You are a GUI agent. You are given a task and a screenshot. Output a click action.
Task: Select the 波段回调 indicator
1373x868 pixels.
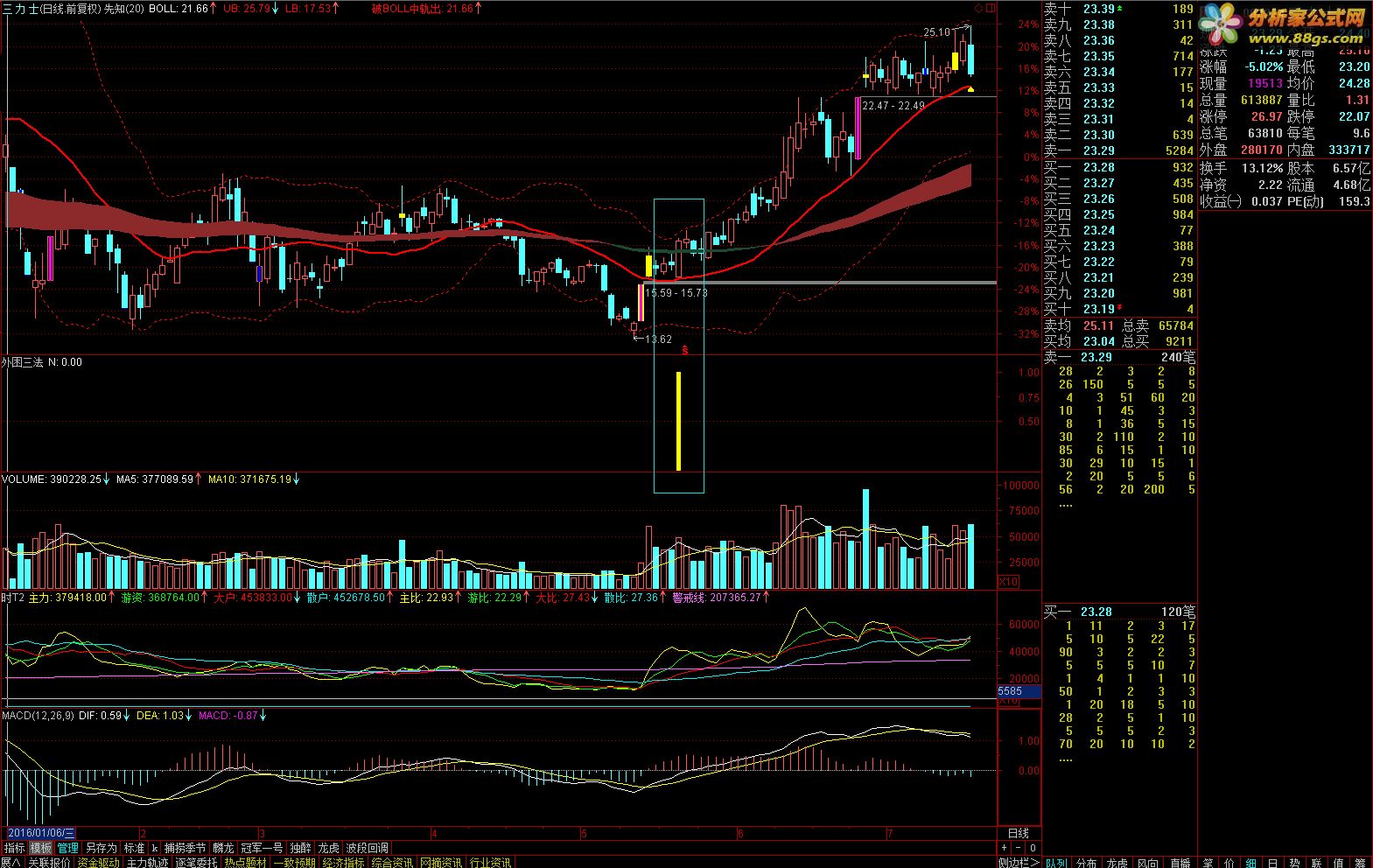pyautogui.click(x=368, y=848)
